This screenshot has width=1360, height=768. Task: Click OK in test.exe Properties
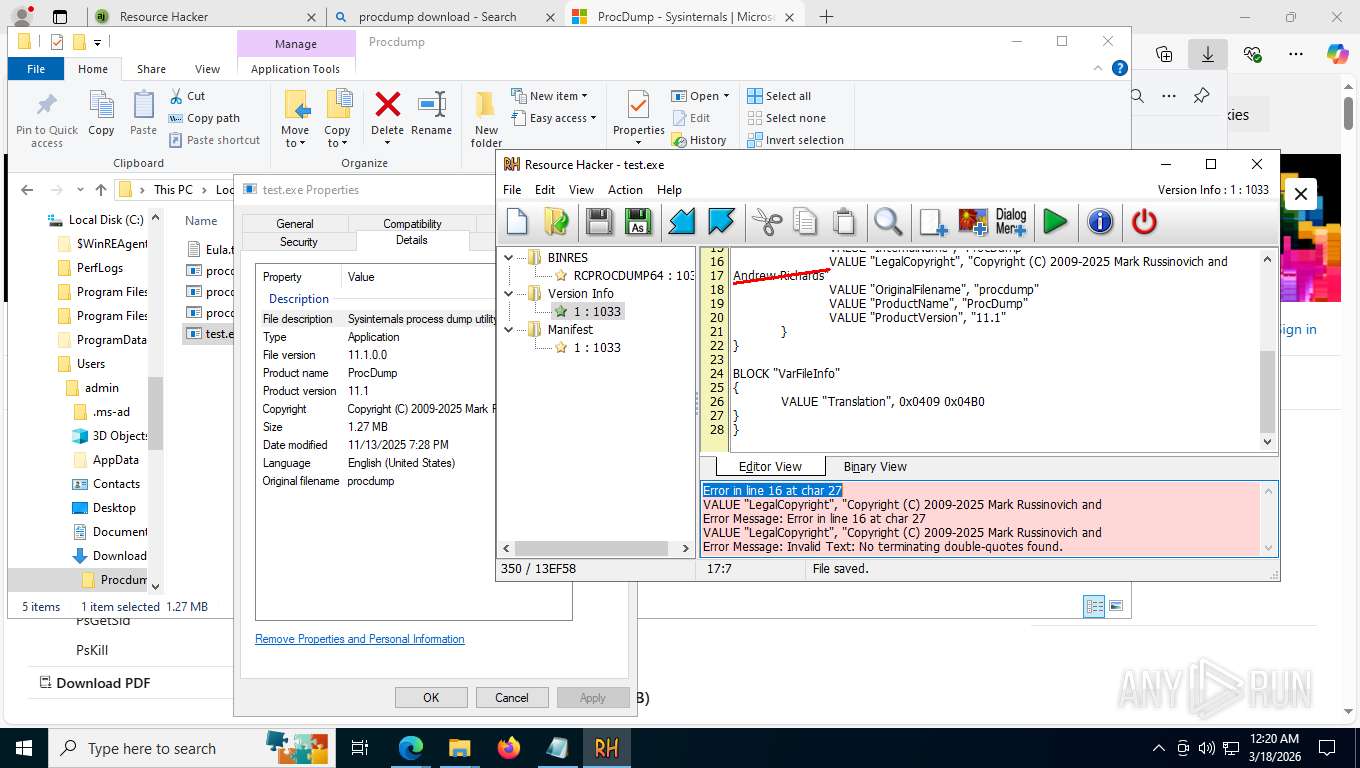431,698
